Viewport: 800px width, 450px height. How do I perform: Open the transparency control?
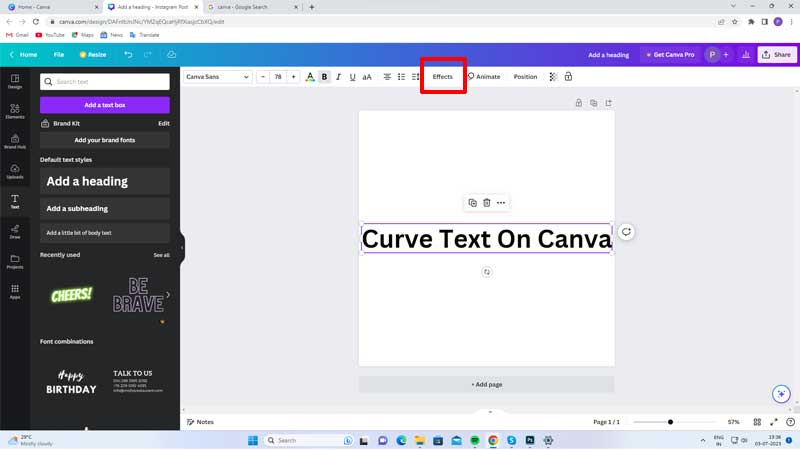point(554,77)
